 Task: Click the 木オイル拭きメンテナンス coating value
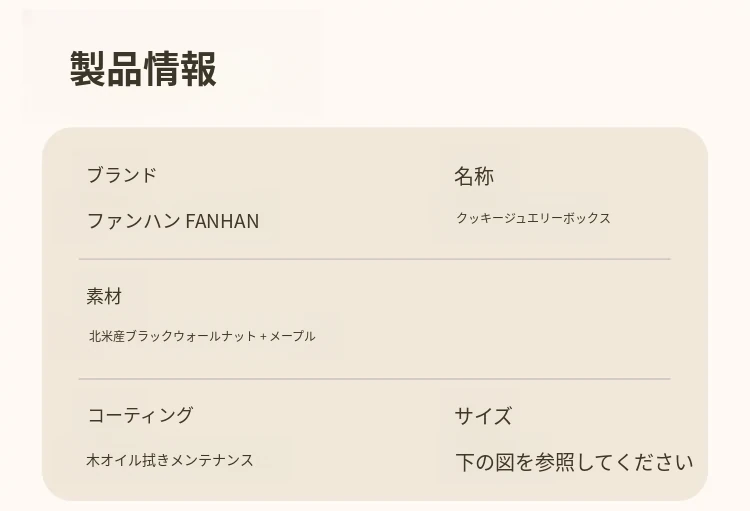tap(170, 460)
